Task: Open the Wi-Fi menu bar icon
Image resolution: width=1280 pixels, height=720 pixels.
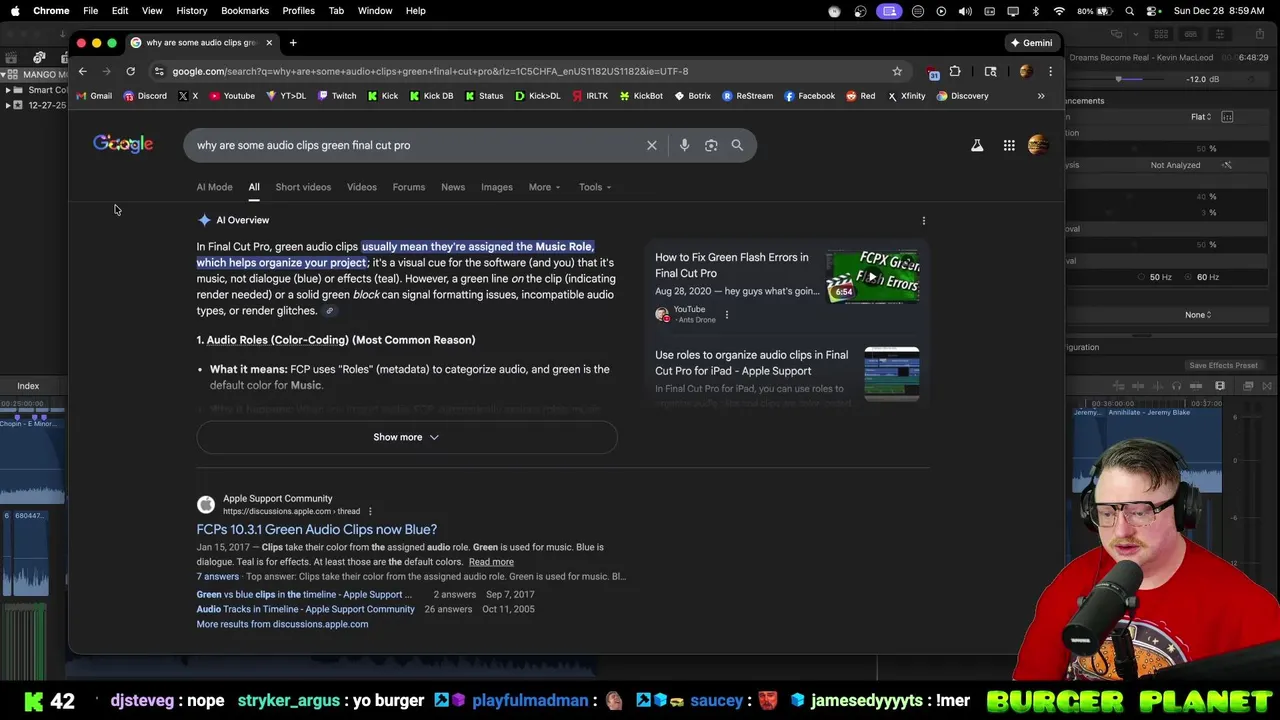Action: click(1059, 11)
